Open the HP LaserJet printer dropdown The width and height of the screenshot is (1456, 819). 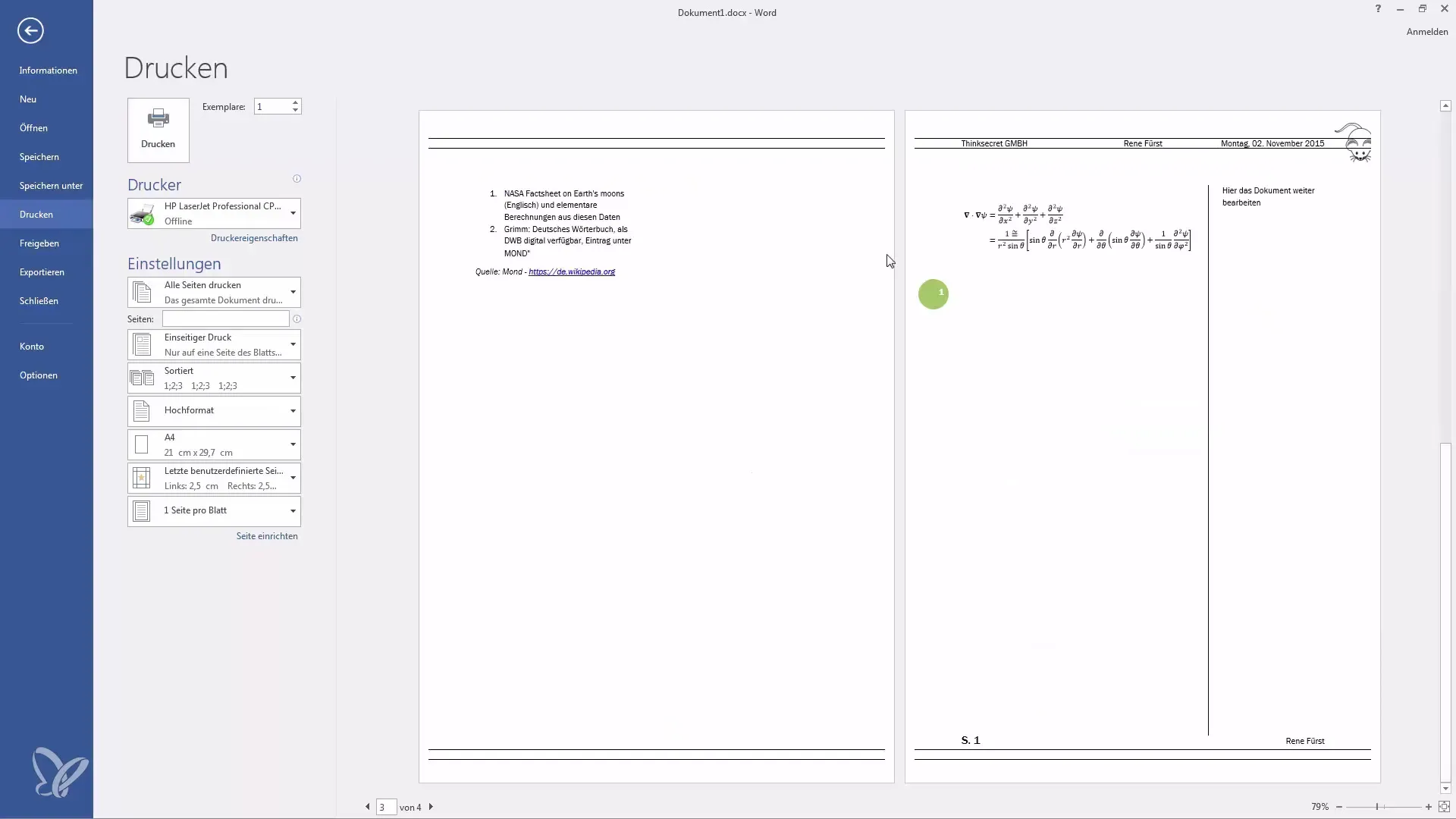(214, 214)
